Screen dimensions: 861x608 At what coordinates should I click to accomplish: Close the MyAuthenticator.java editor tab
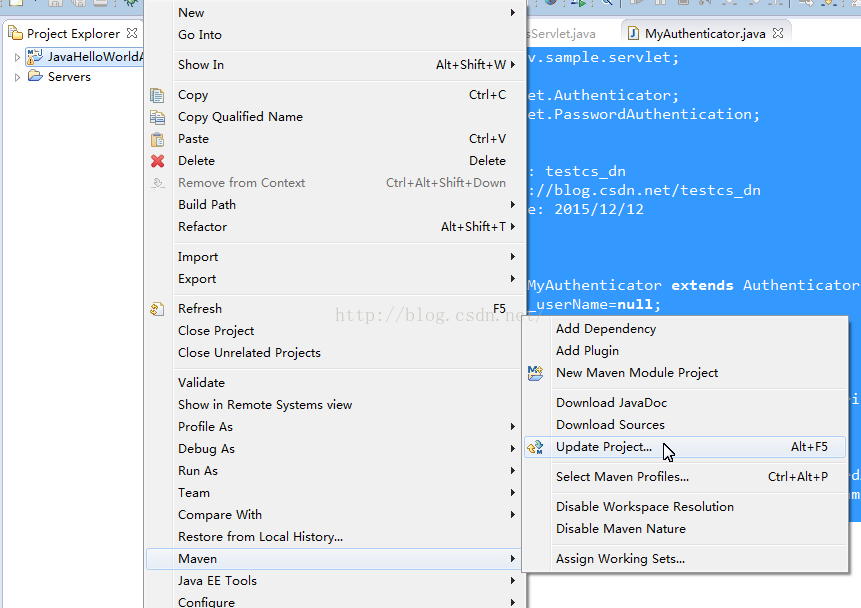(x=778, y=33)
